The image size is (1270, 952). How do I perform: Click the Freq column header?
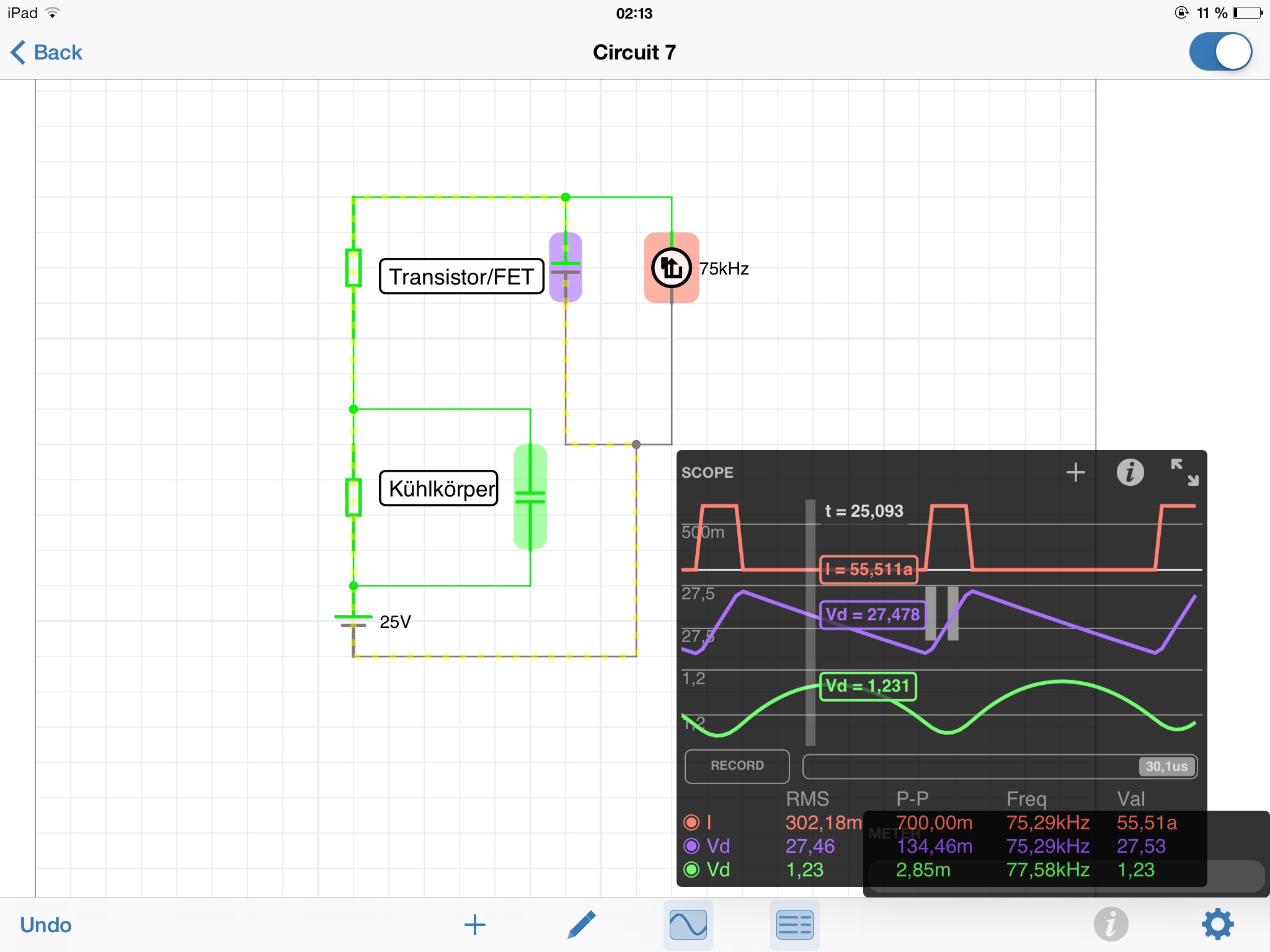click(x=1026, y=798)
